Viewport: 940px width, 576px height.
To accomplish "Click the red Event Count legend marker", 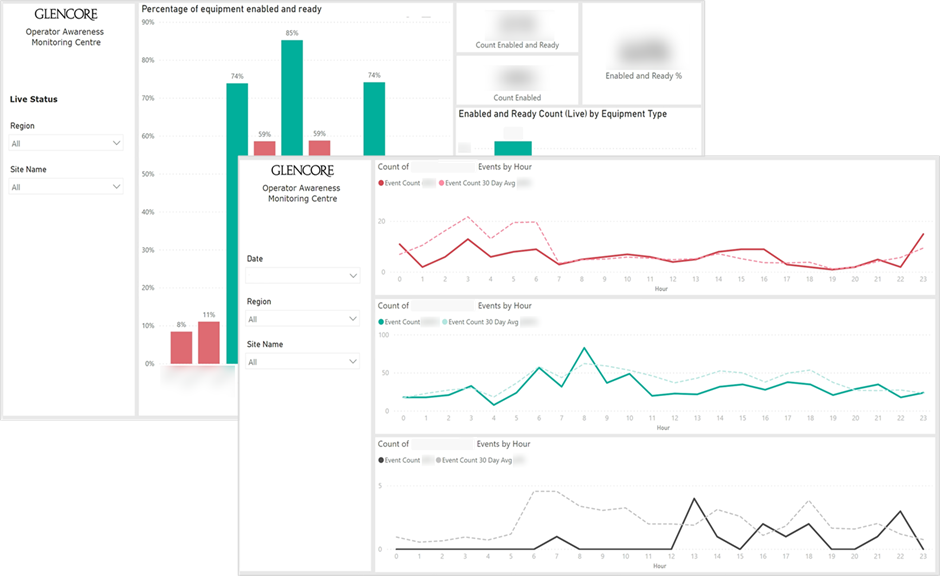I will (381, 183).
